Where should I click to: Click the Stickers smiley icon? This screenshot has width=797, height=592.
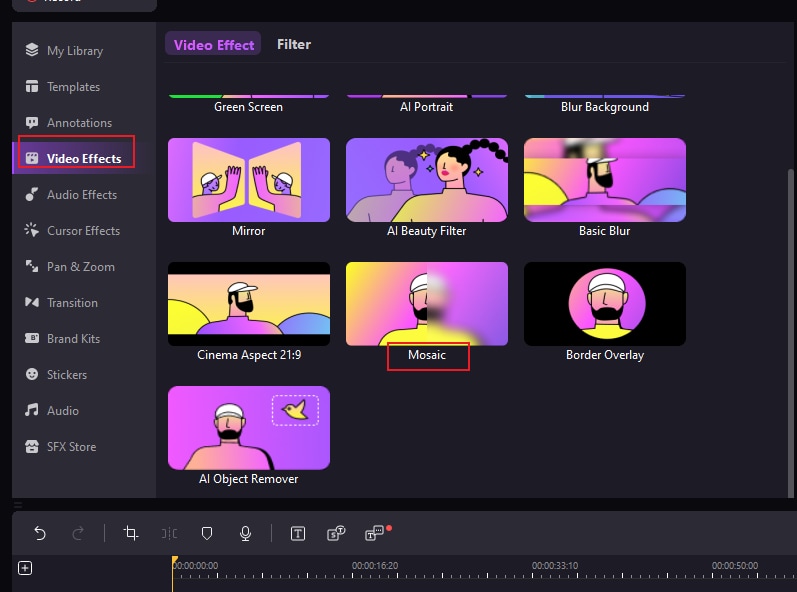click(x=32, y=375)
